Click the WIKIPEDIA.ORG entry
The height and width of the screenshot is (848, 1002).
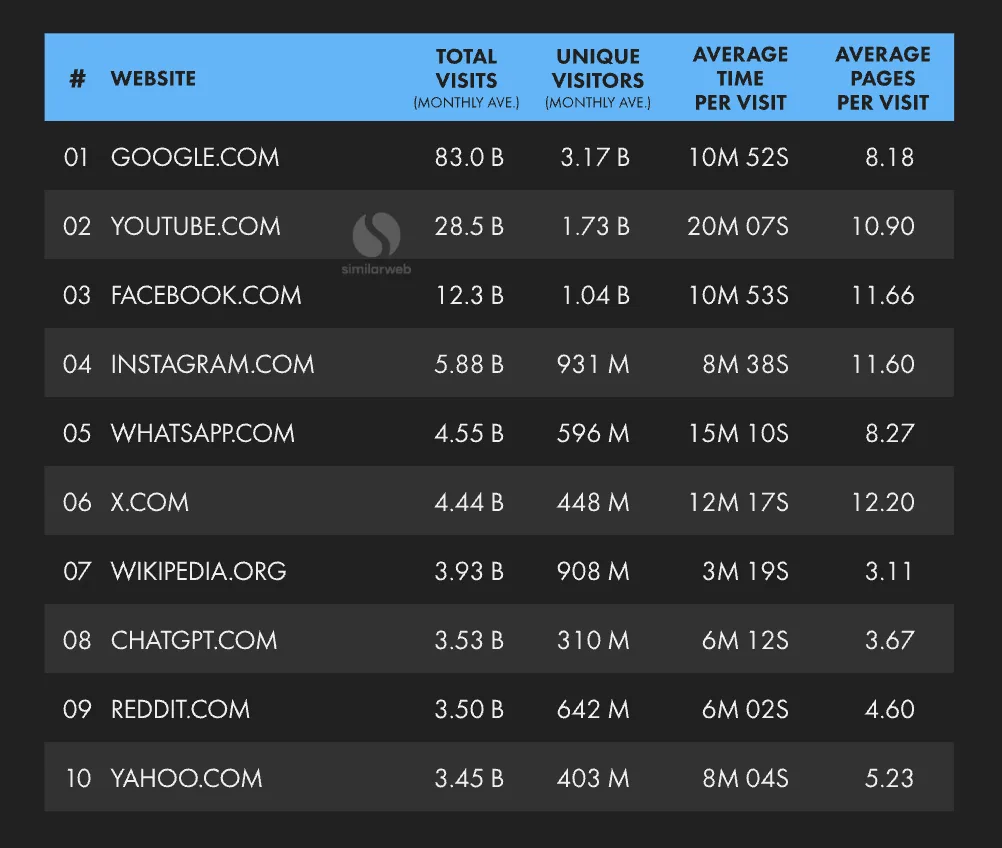(199, 571)
